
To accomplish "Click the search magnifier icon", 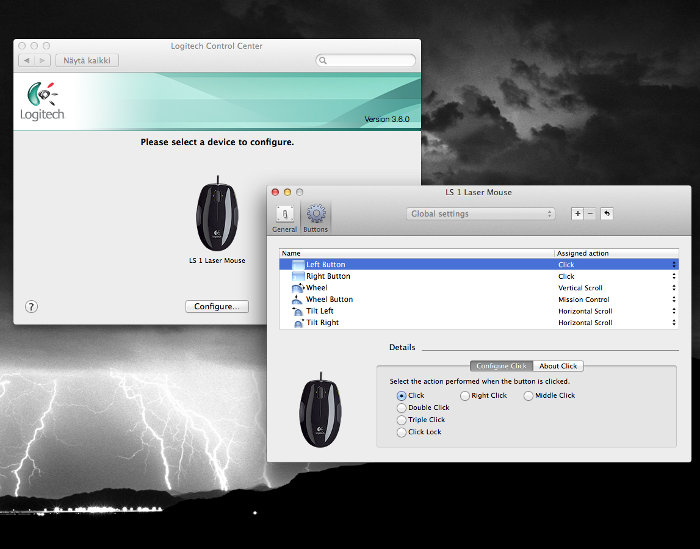I will tap(323, 60).
